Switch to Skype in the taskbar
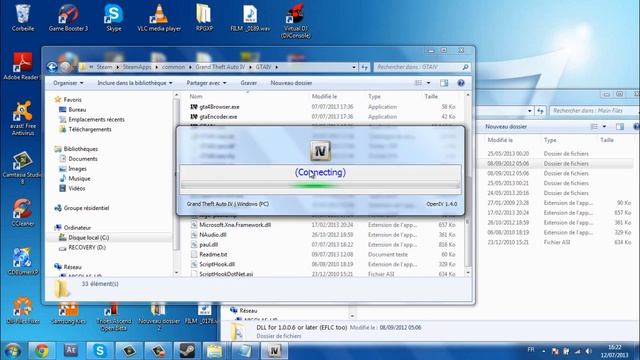The image size is (640, 360). point(100,351)
